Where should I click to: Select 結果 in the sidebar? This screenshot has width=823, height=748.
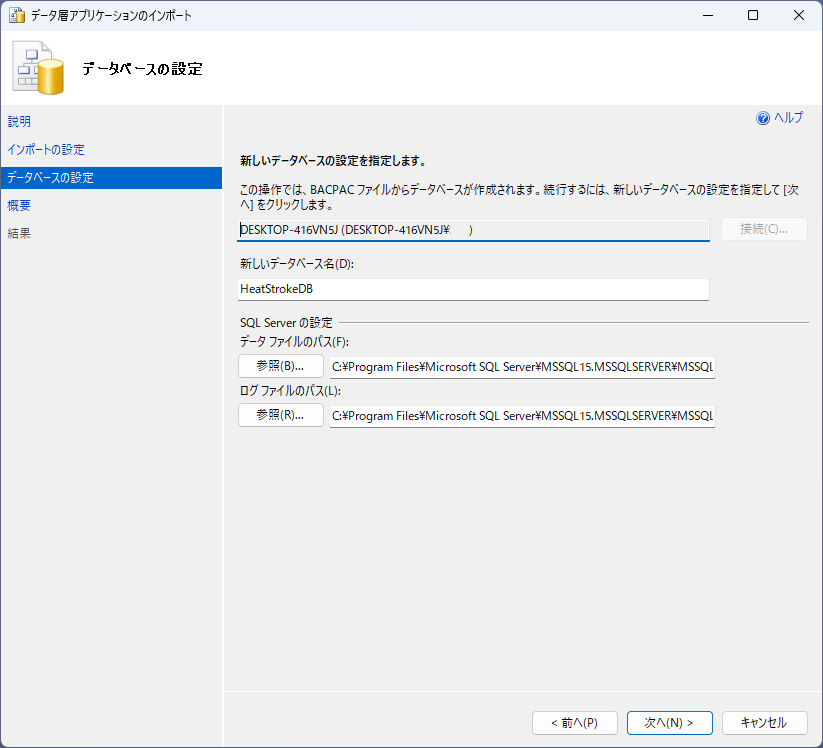[x=19, y=233]
